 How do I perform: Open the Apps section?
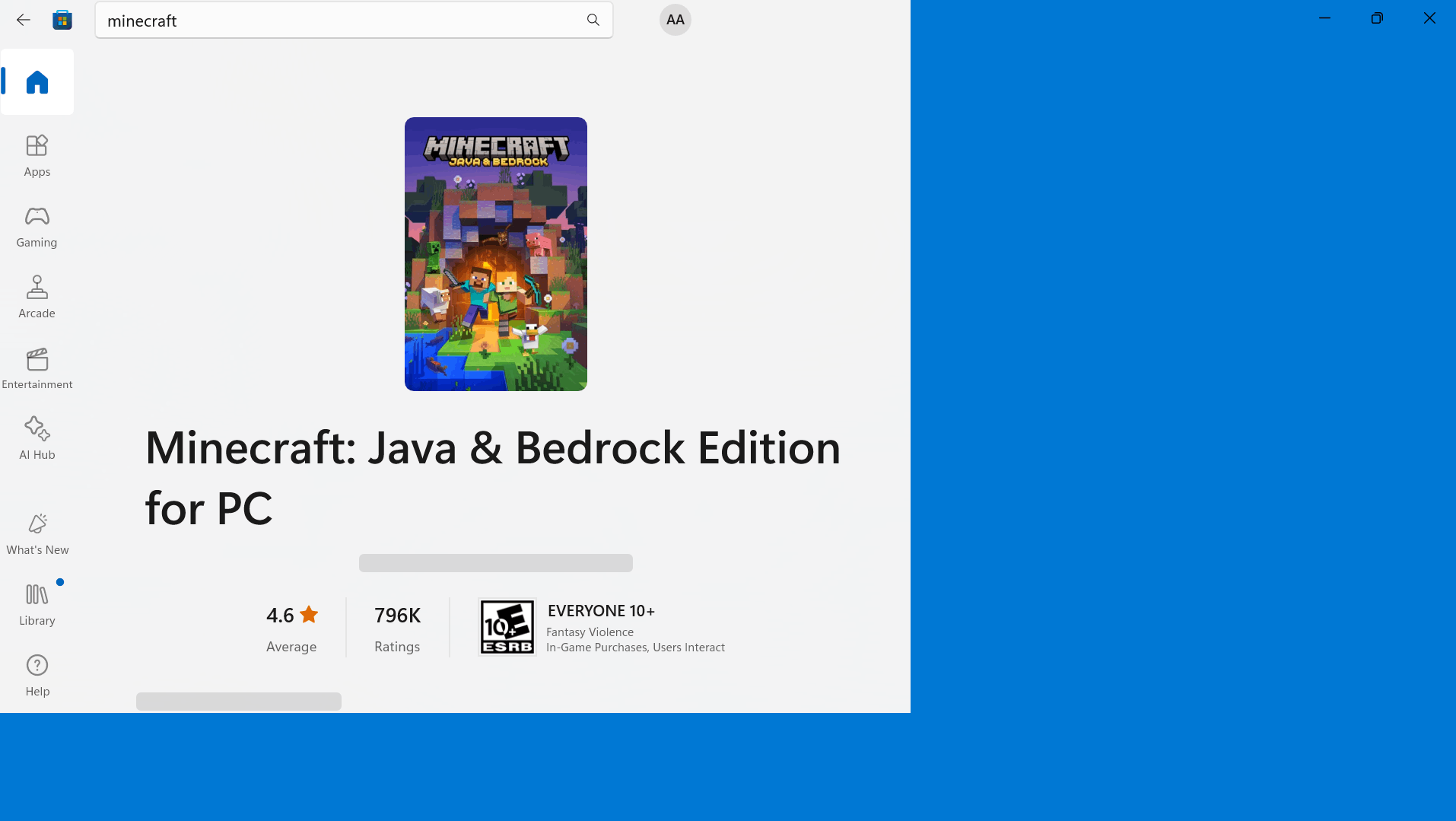[37, 156]
